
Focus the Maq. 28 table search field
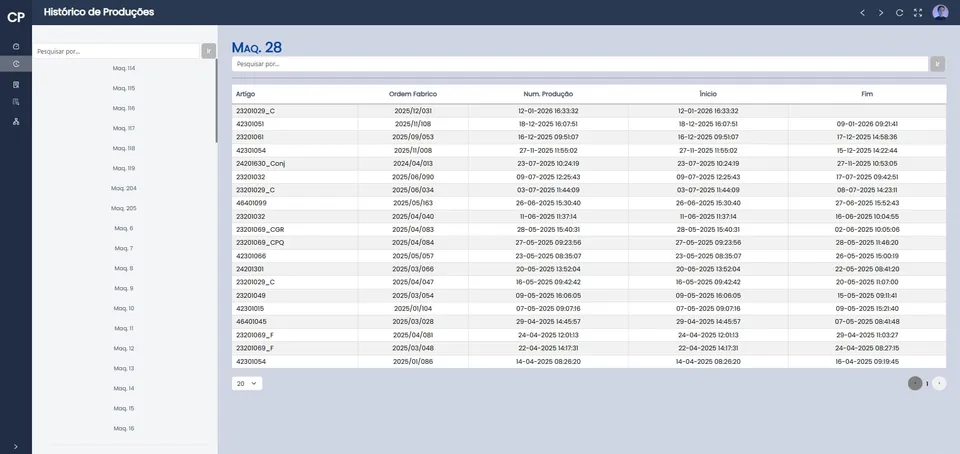tap(580, 64)
